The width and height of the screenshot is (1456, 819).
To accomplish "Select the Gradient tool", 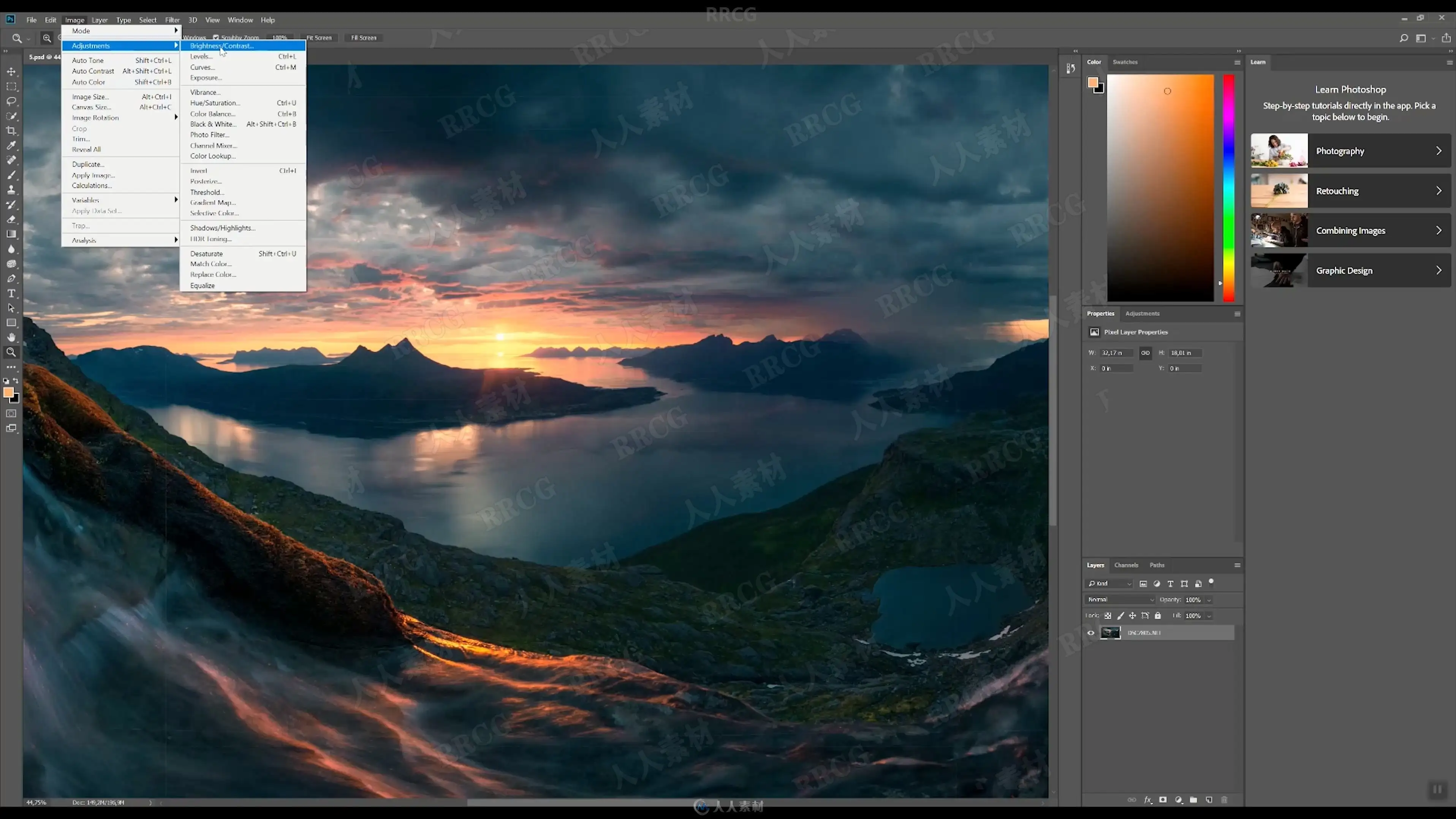I will (x=11, y=234).
